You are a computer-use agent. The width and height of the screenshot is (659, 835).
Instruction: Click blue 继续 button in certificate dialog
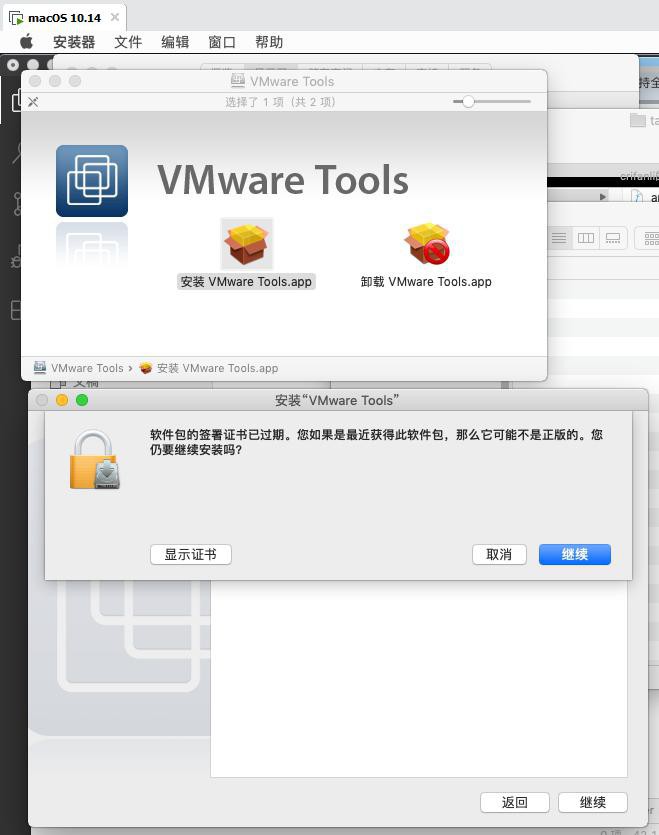coord(575,554)
